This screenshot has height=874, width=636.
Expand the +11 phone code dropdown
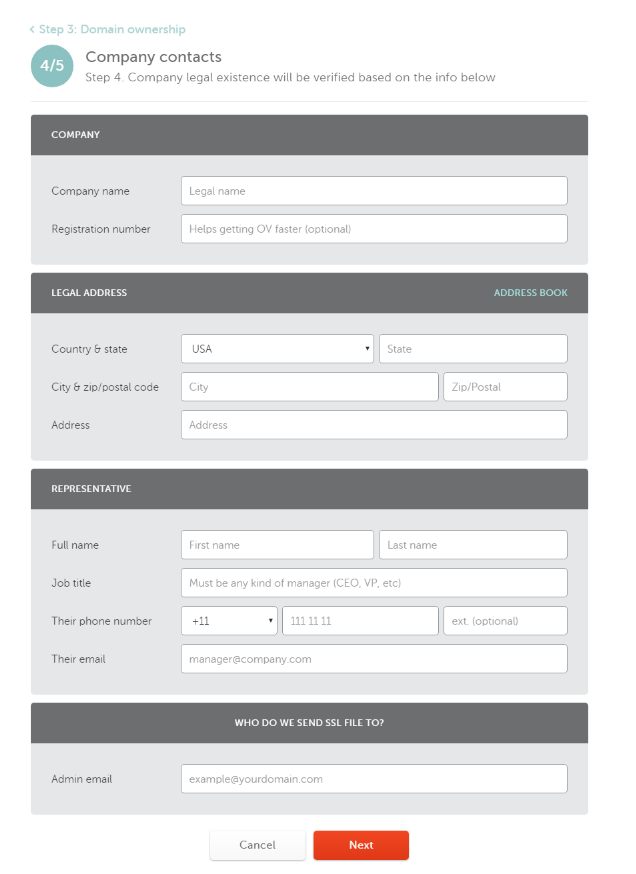(229, 621)
